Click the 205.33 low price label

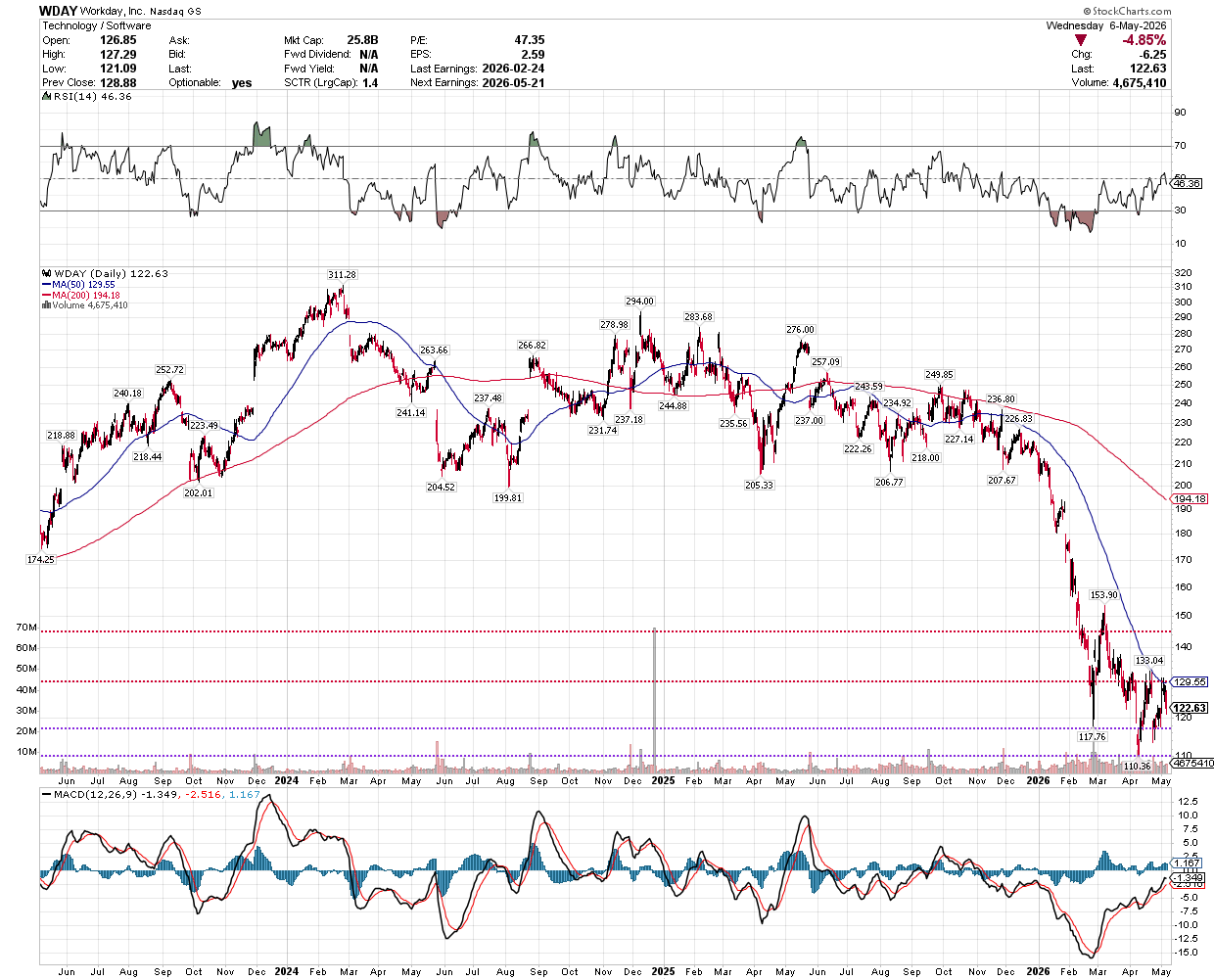point(759,486)
